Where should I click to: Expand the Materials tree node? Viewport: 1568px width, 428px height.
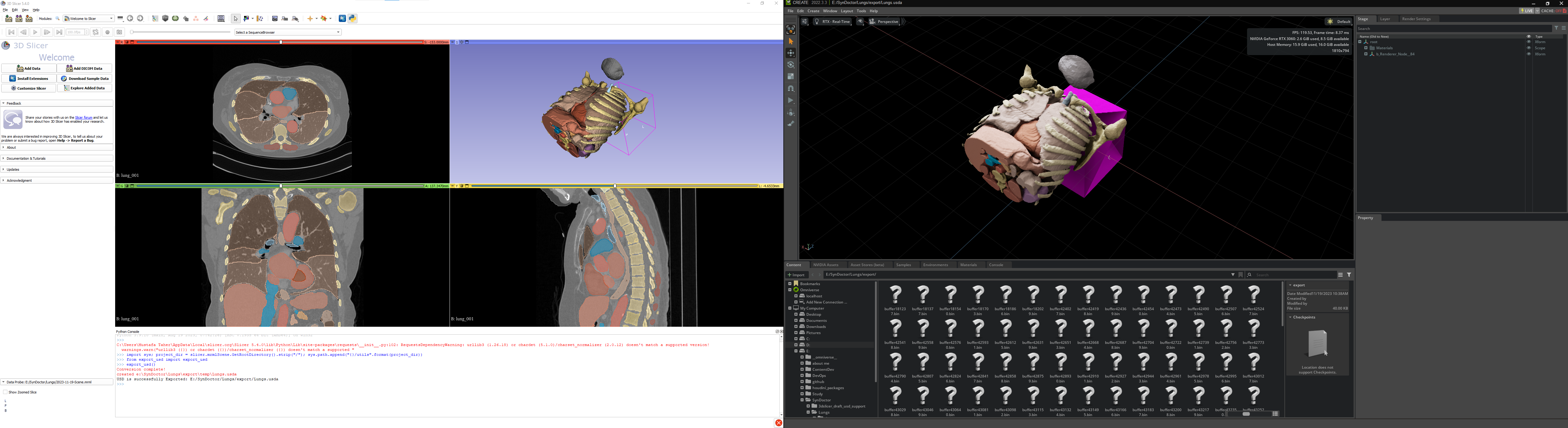[1365, 48]
